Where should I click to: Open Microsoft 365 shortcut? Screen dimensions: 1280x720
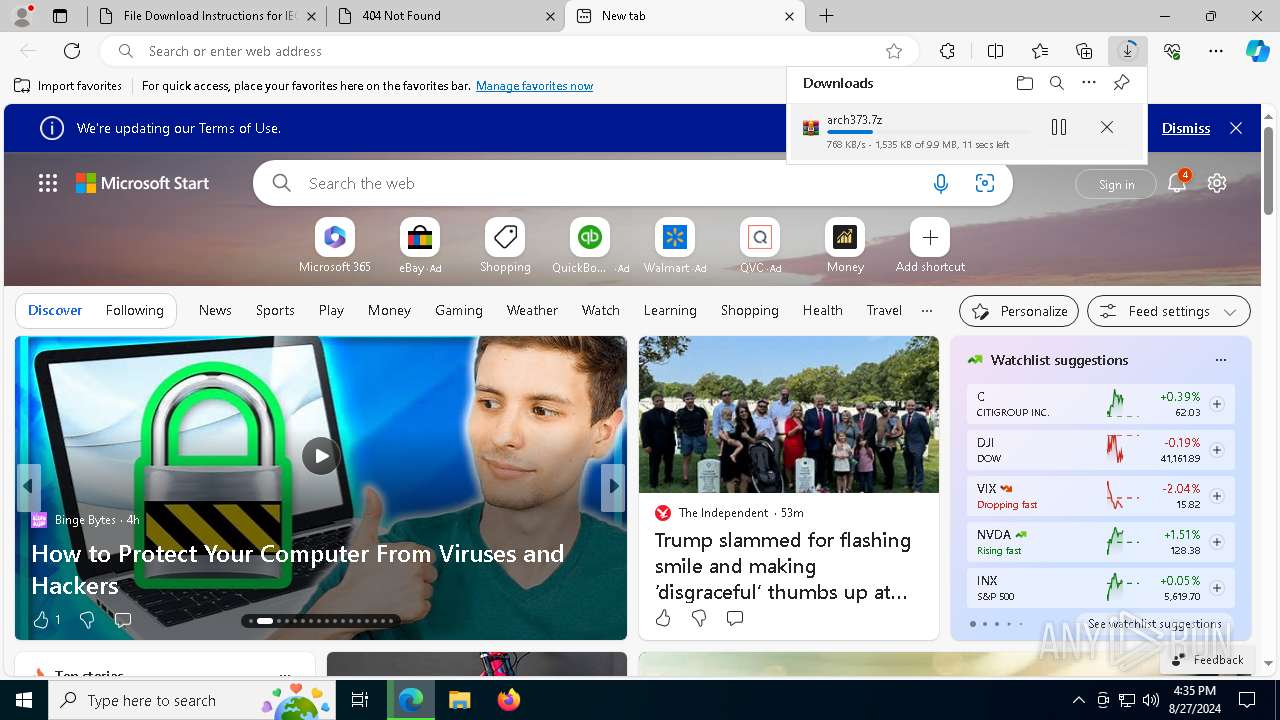[x=335, y=246]
